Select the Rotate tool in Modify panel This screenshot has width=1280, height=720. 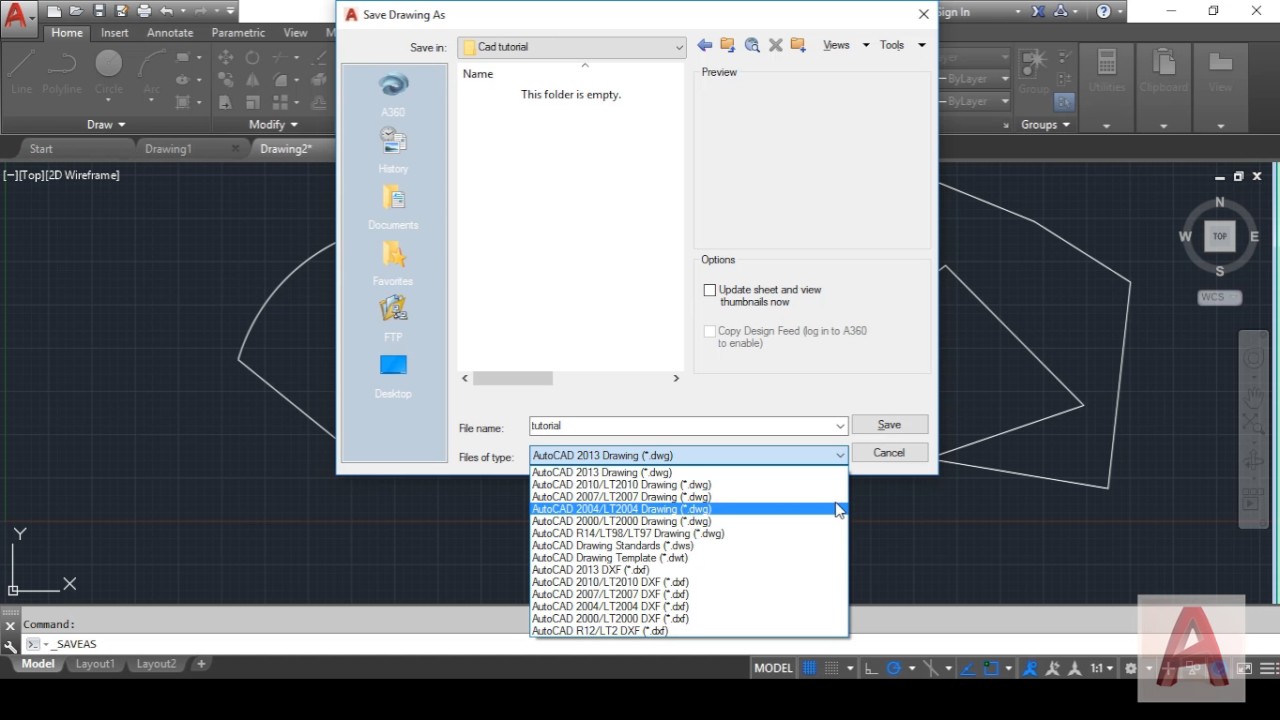coord(253,58)
